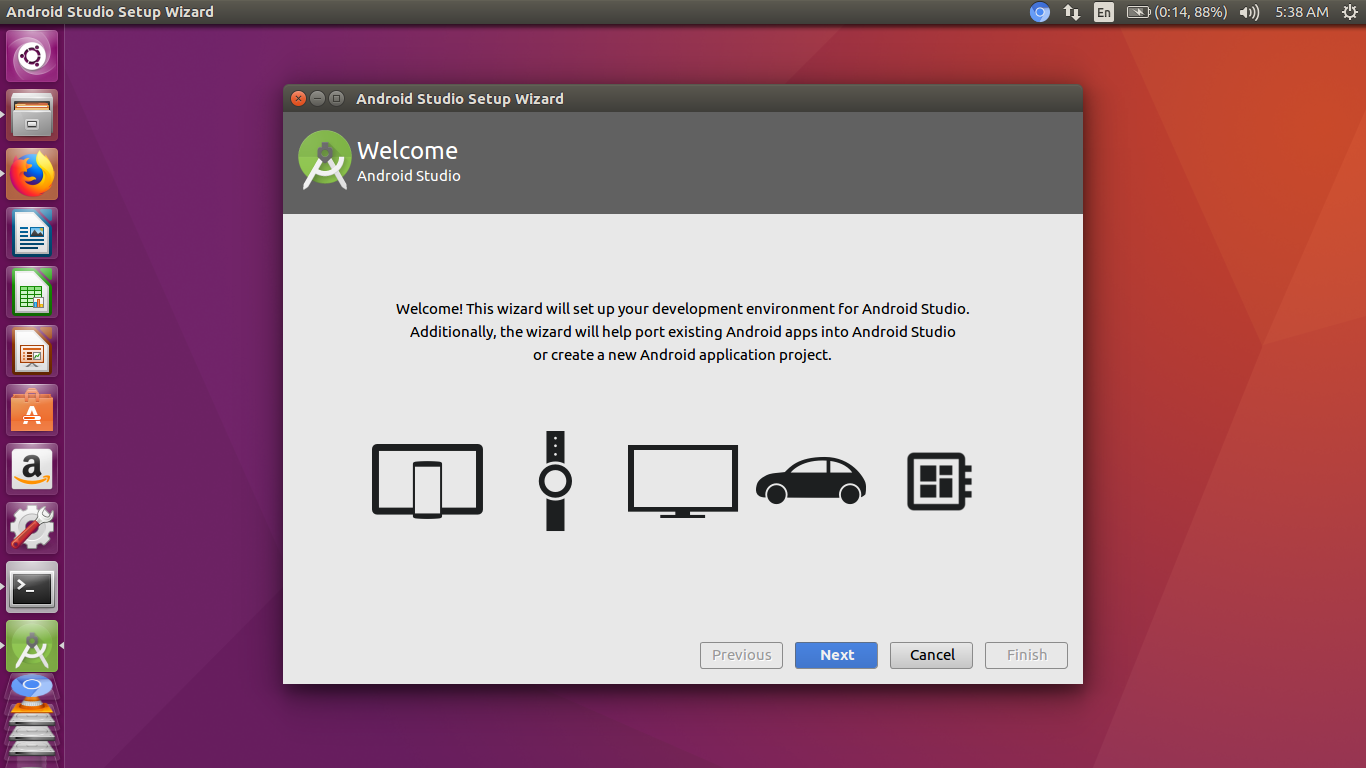Click the phone and tablet device icon
The image size is (1366, 768).
coord(427,481)
